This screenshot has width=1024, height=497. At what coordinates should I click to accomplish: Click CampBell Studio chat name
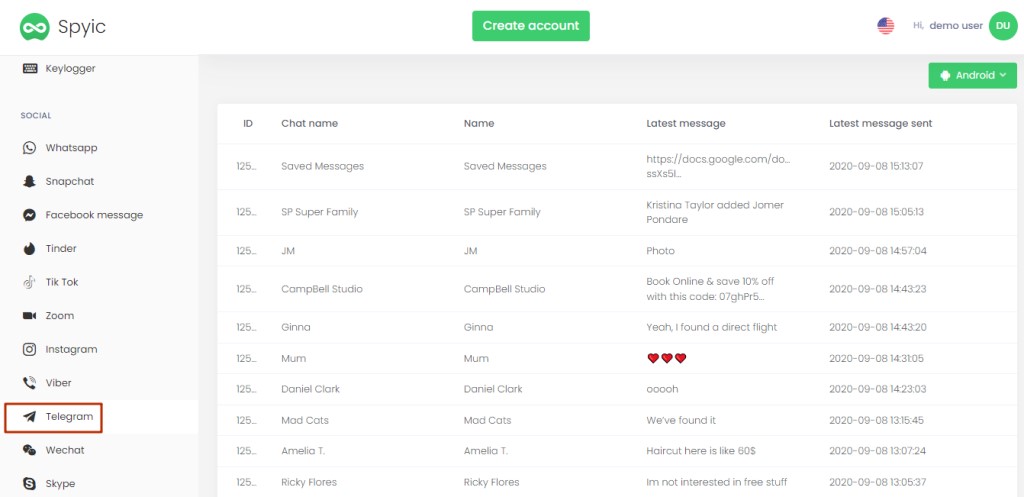click(322, 289)
